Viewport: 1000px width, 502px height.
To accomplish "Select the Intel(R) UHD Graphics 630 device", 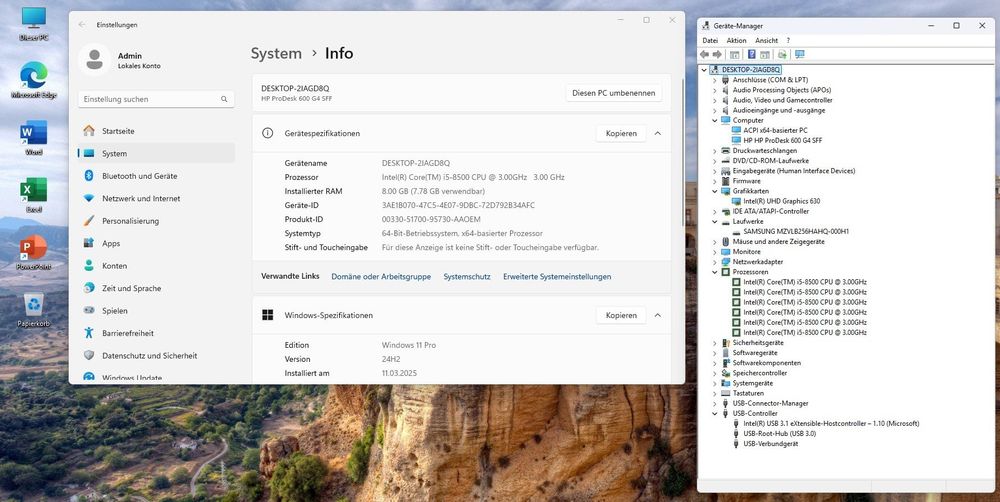I will point(781,201).
